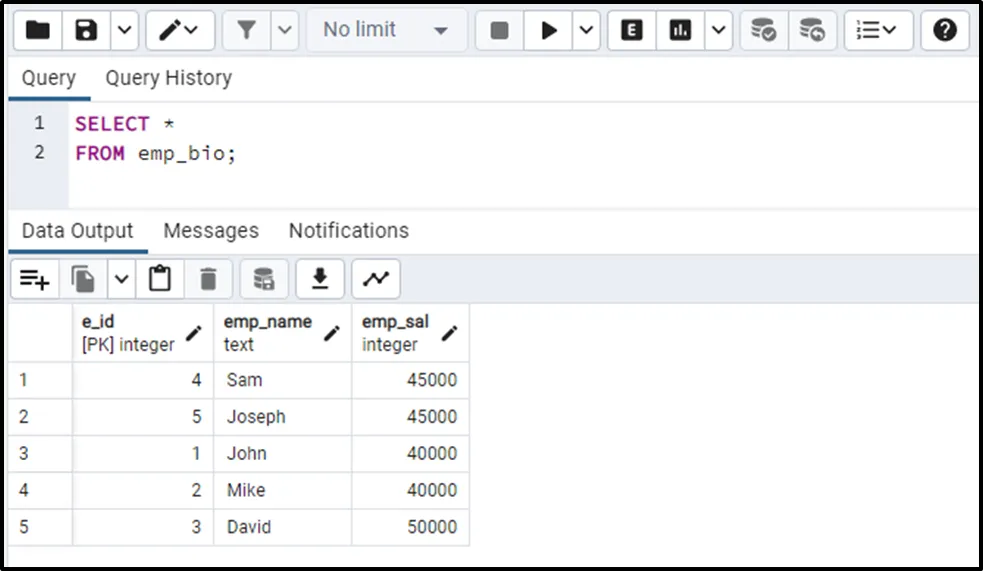
Task: Switch to the Messages tab
Action: pyautogui.click(x=210, y=231)
